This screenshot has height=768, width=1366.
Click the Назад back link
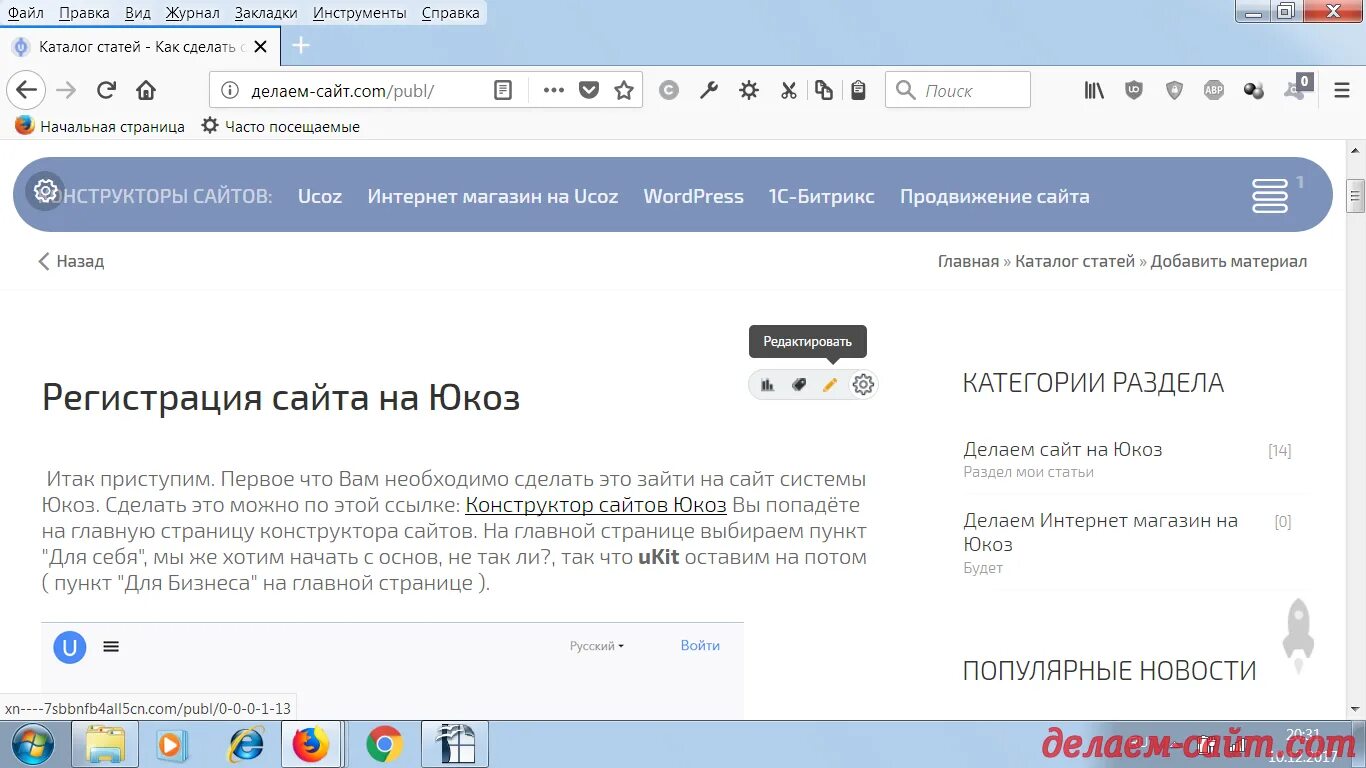tap(71, 261)
